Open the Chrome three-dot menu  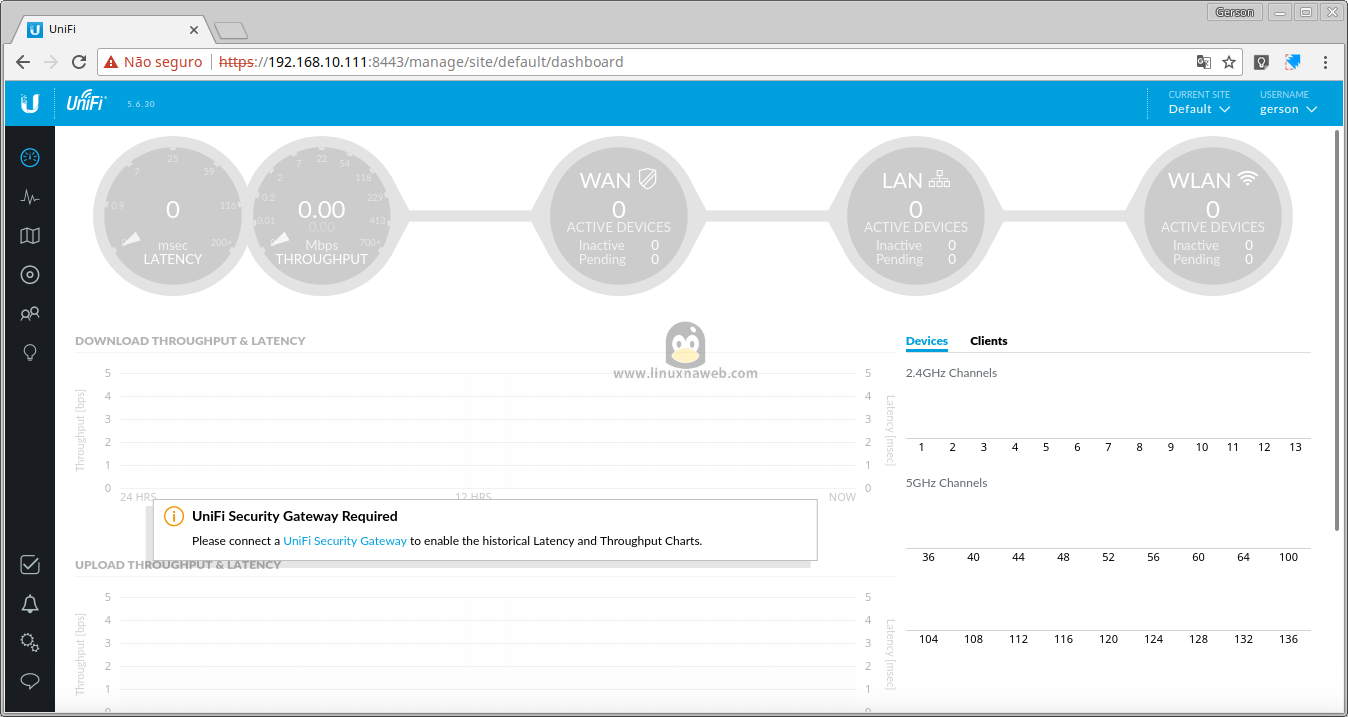point(1326,62)
